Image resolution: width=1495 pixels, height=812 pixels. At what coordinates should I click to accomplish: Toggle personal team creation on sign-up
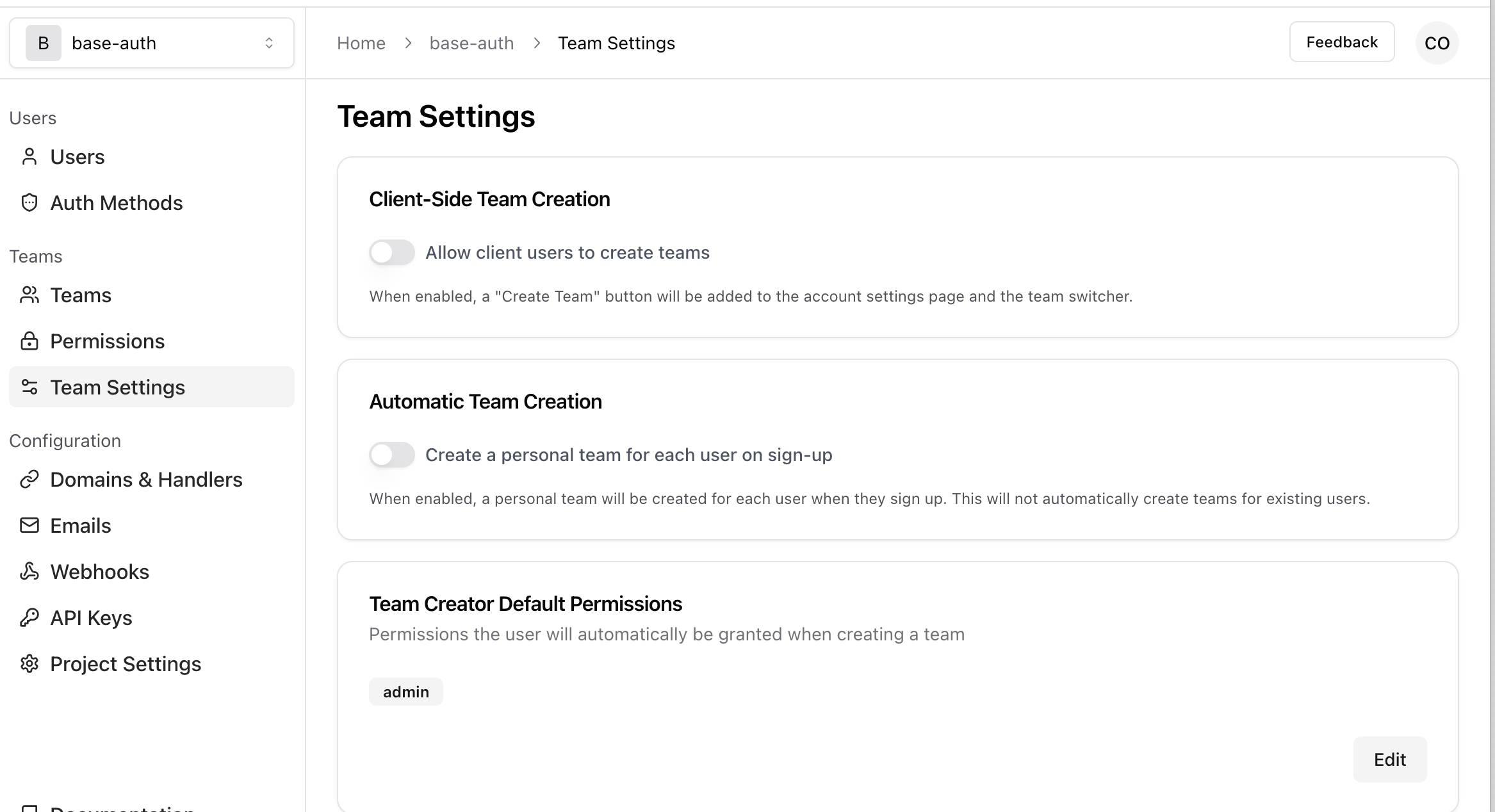pos(392,455)
